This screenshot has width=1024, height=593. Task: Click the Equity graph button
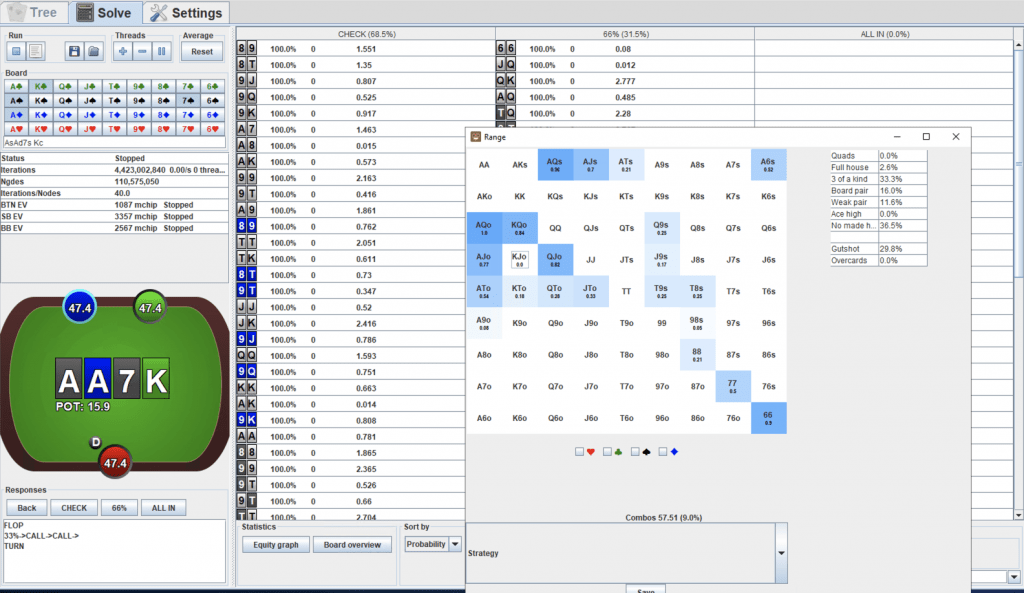275,545
